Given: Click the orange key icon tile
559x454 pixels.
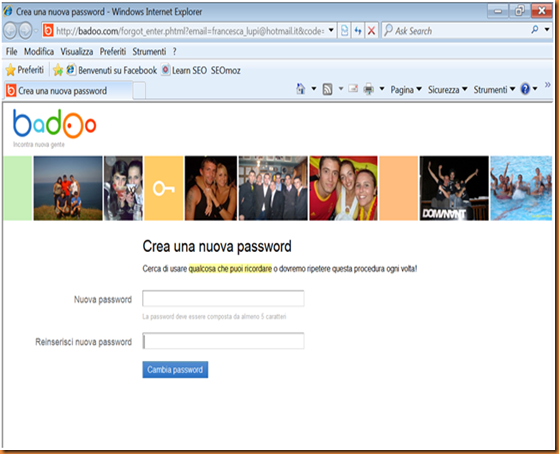Looking at the screenshot, I should tap(164, 188).
